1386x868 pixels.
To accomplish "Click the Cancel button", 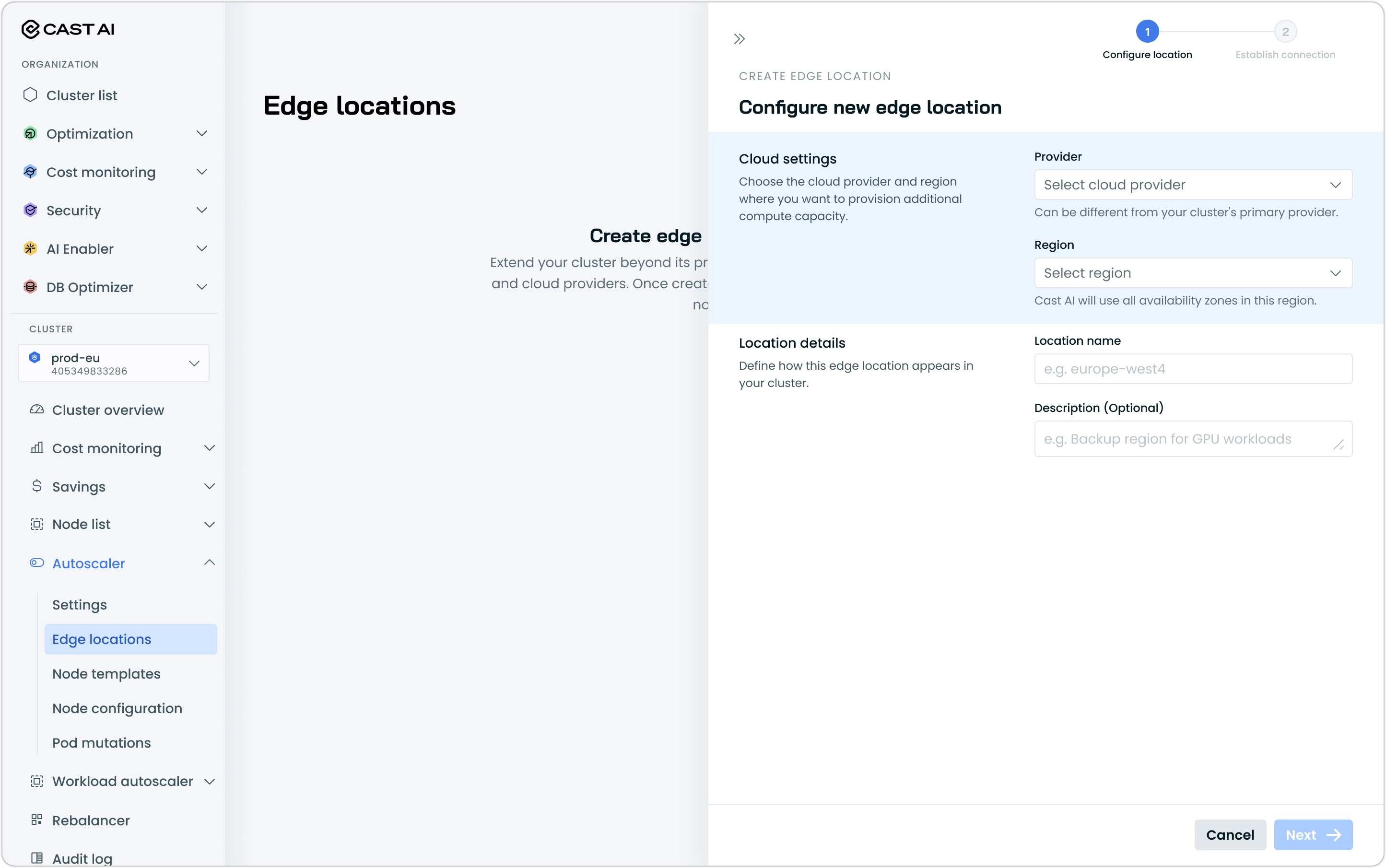I will coord(1230,835).
